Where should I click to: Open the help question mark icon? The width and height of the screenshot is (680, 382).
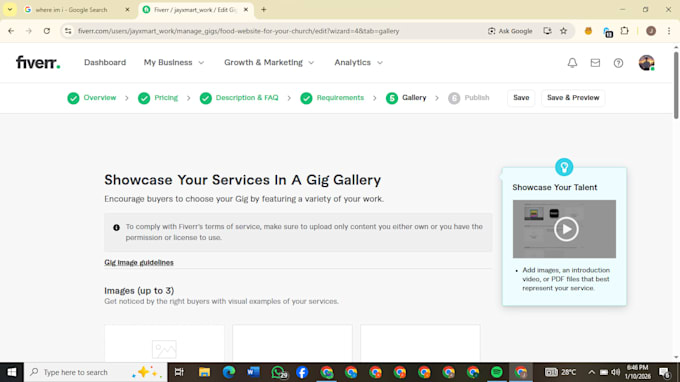(618, 63)
